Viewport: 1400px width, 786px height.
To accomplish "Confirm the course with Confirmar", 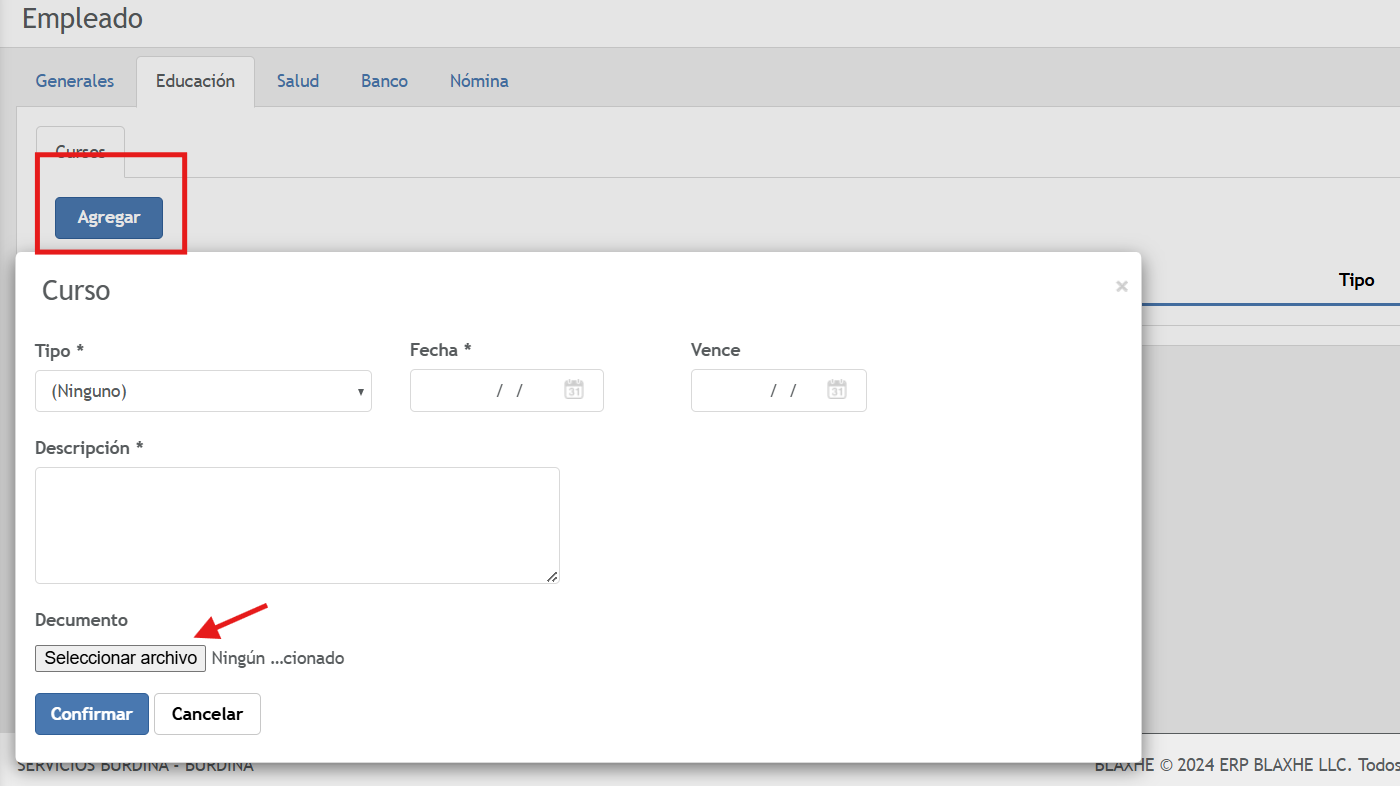I will [x=92, y=714].
